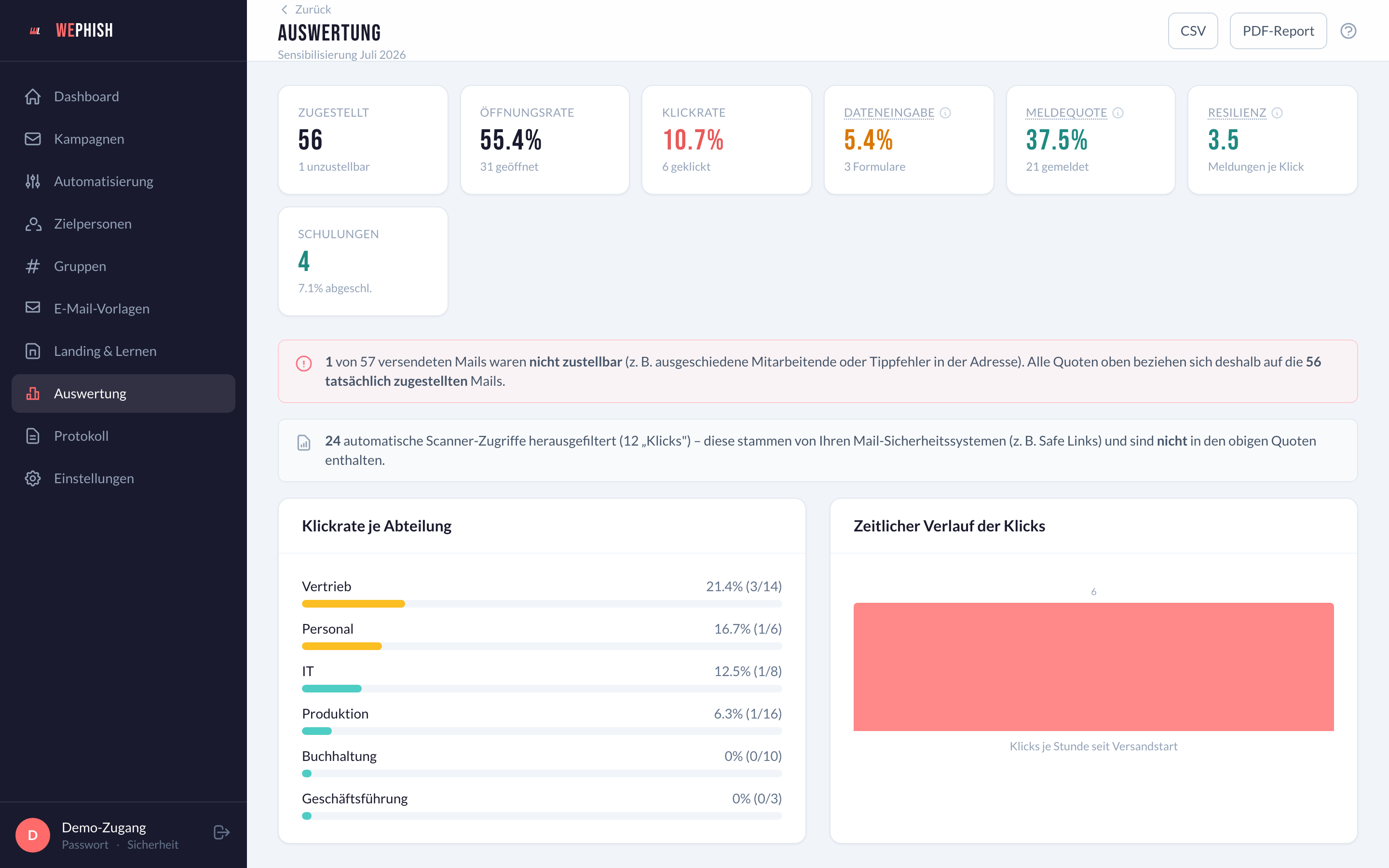Click the help question mark icon
Viewport: 1389px width, 868px height.
click(1348, 31)
